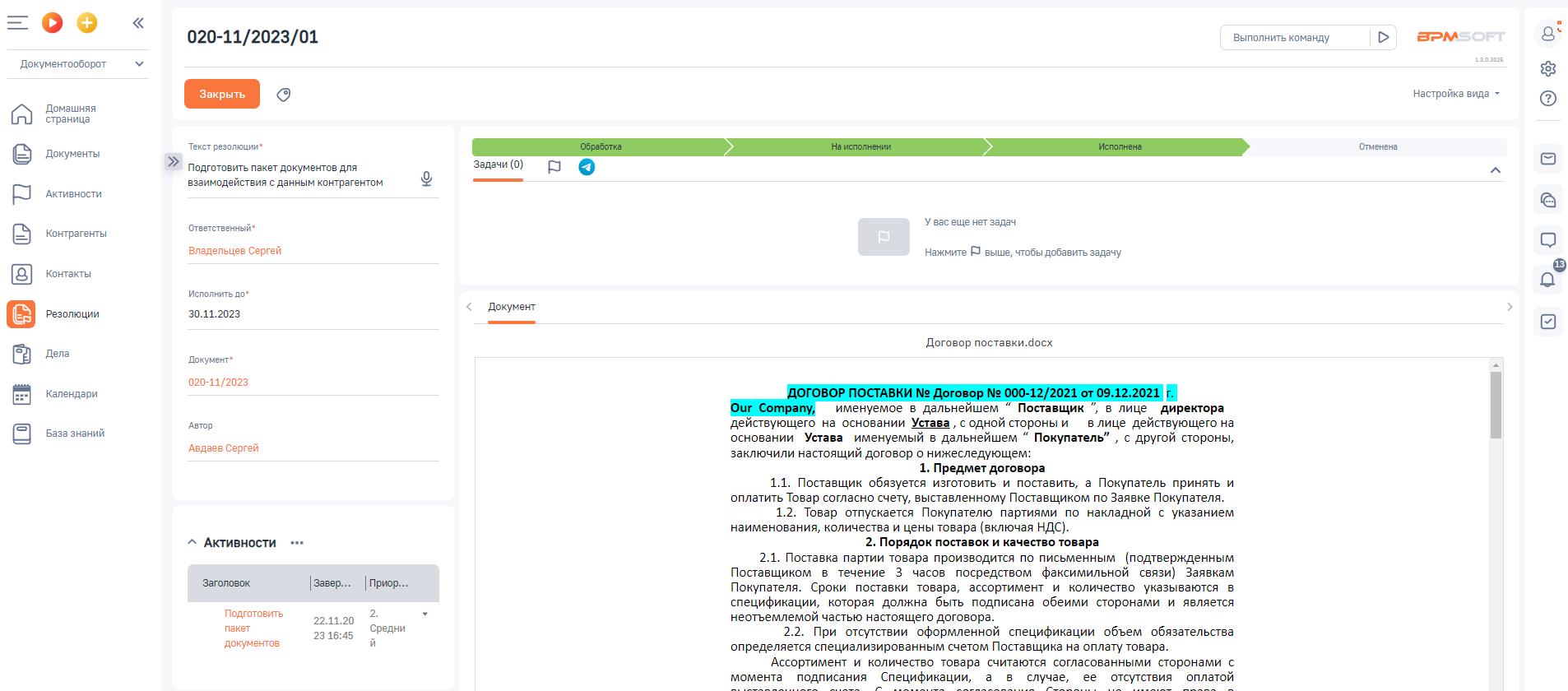Screen dimensions: 1568x691
Task: Click the scrollbar up arrow in preview
Action: coord(1496,364)
